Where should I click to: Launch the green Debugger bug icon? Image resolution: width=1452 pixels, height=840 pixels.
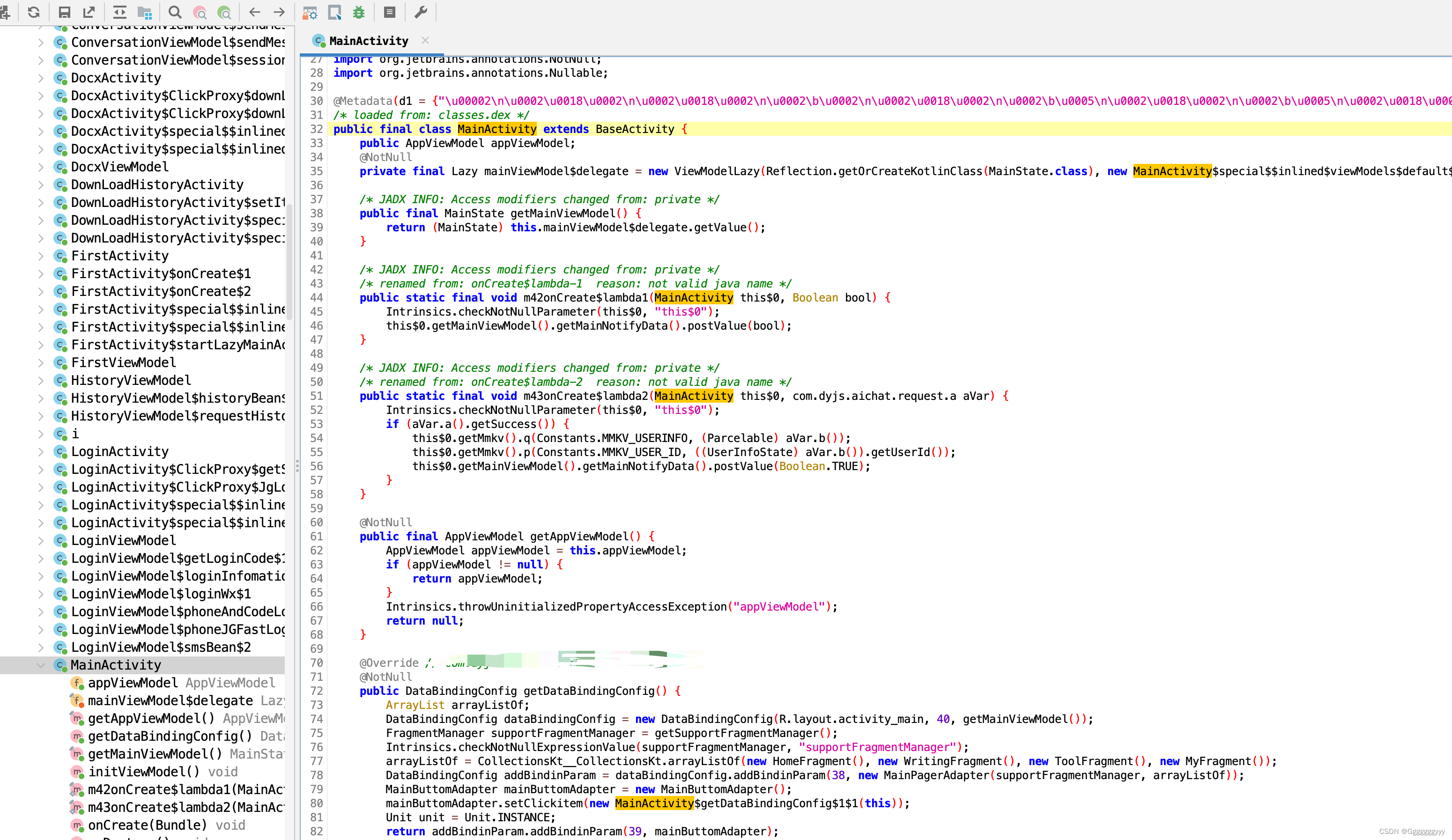tap(358, 12)
